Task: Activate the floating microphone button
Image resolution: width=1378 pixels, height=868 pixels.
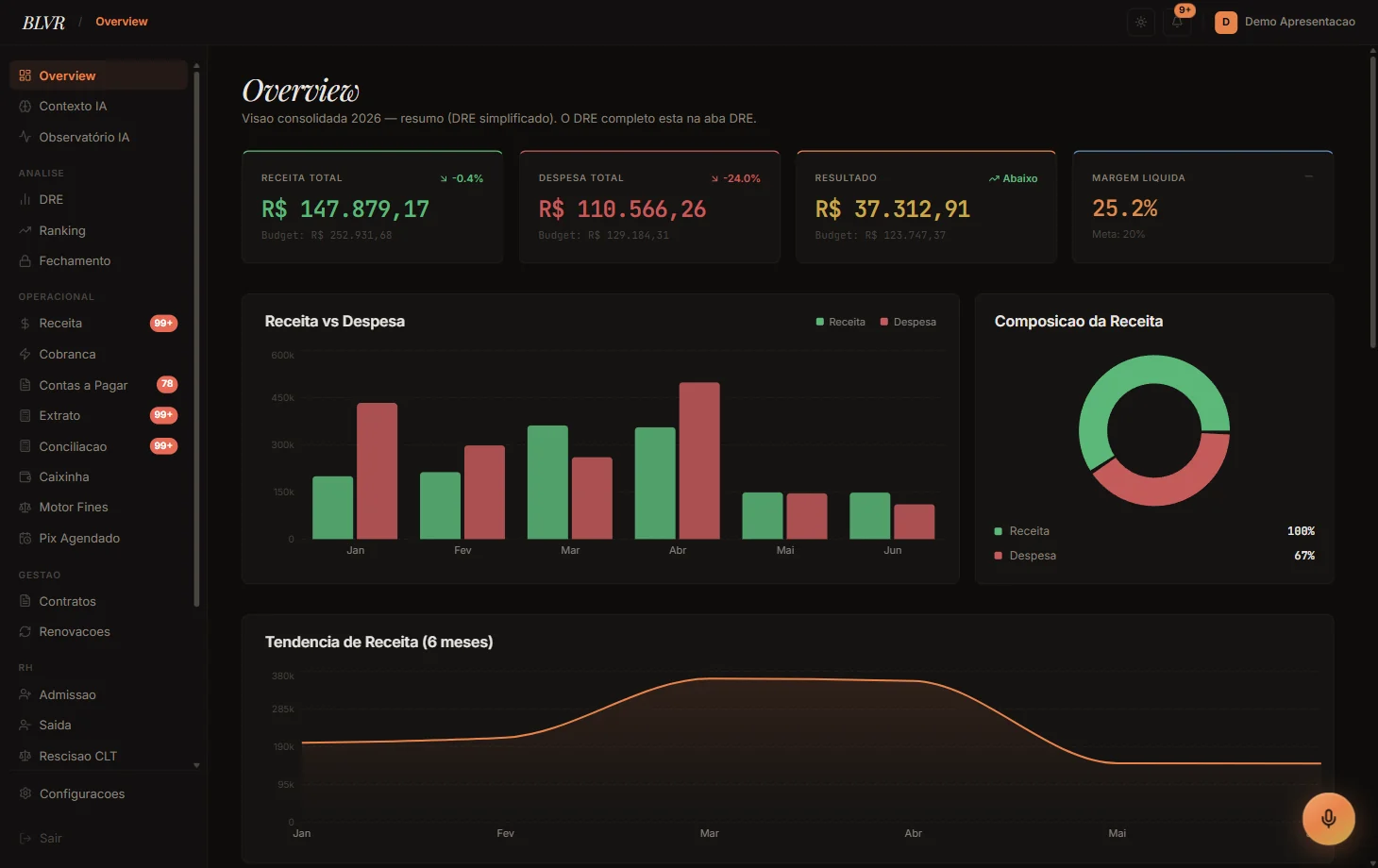Action: point(1328,818)
